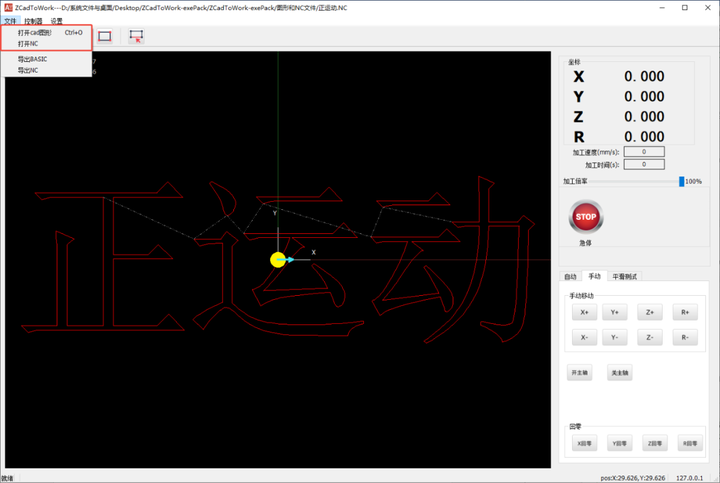Click the Z- jog button

tap(650, 337)
